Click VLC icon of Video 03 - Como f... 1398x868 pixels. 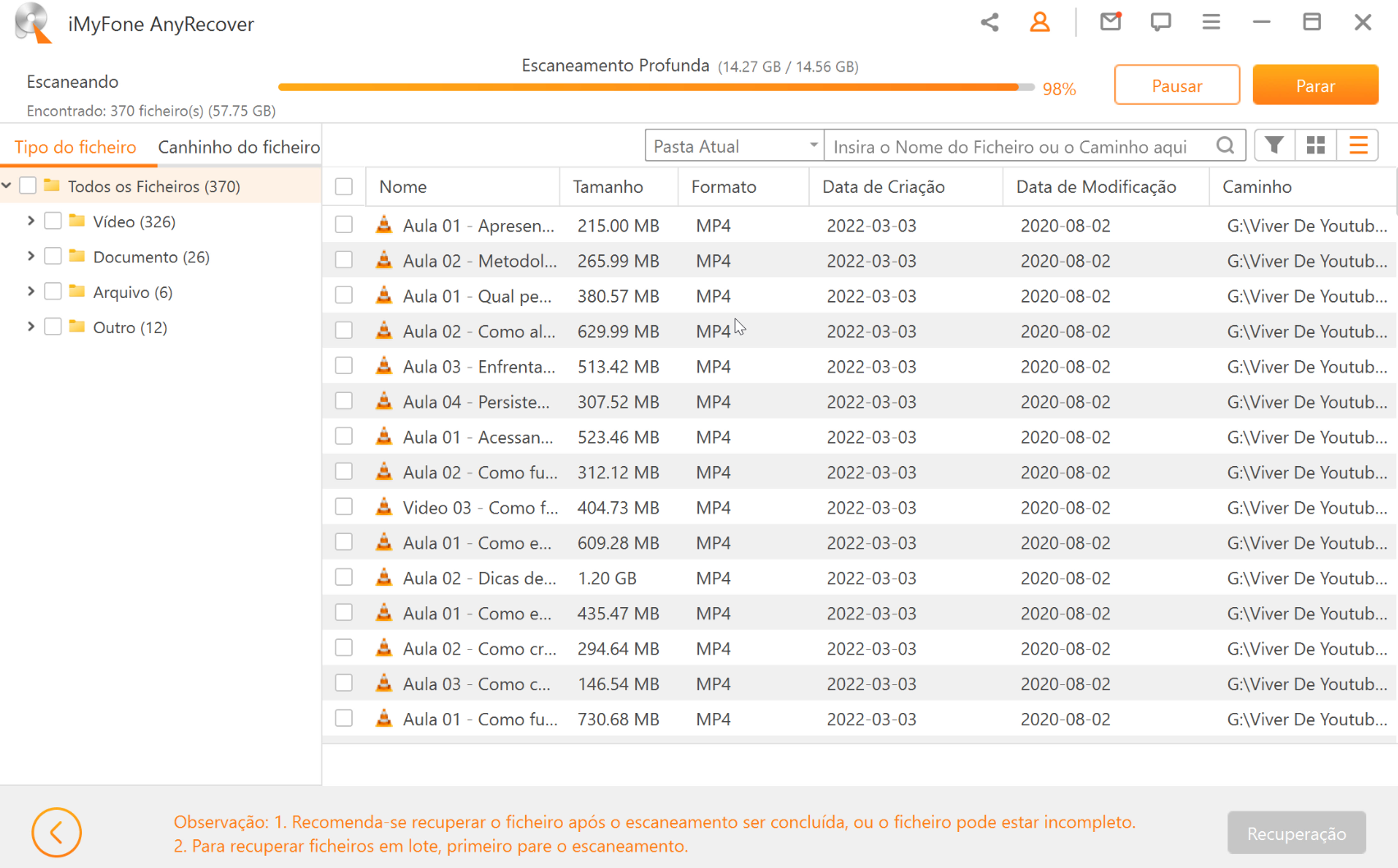click(384, 507)
